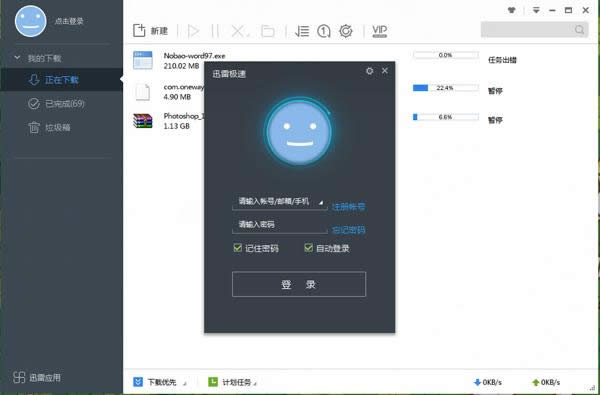Image resolution: width=600 pixels, height=395 pixels.
Task: Delete task with the X toolbar icon
Action: pos(239,31)
